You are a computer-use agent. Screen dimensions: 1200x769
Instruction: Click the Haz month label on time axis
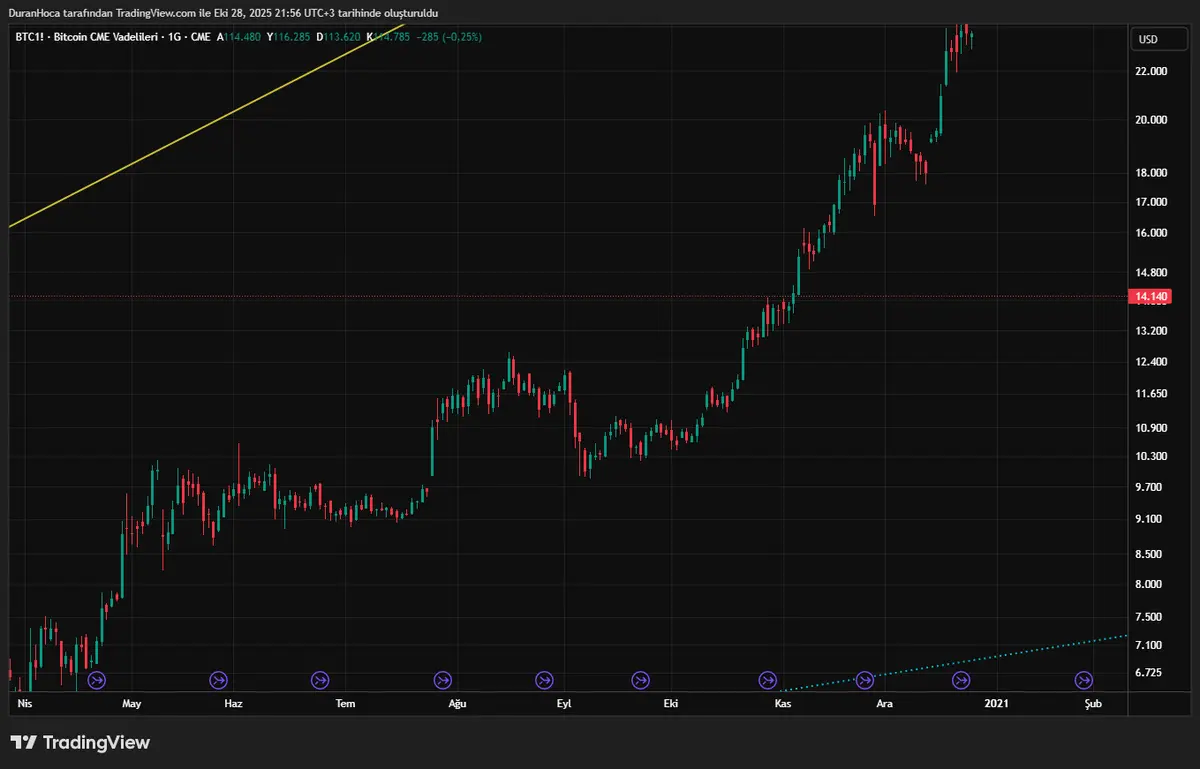233,704
